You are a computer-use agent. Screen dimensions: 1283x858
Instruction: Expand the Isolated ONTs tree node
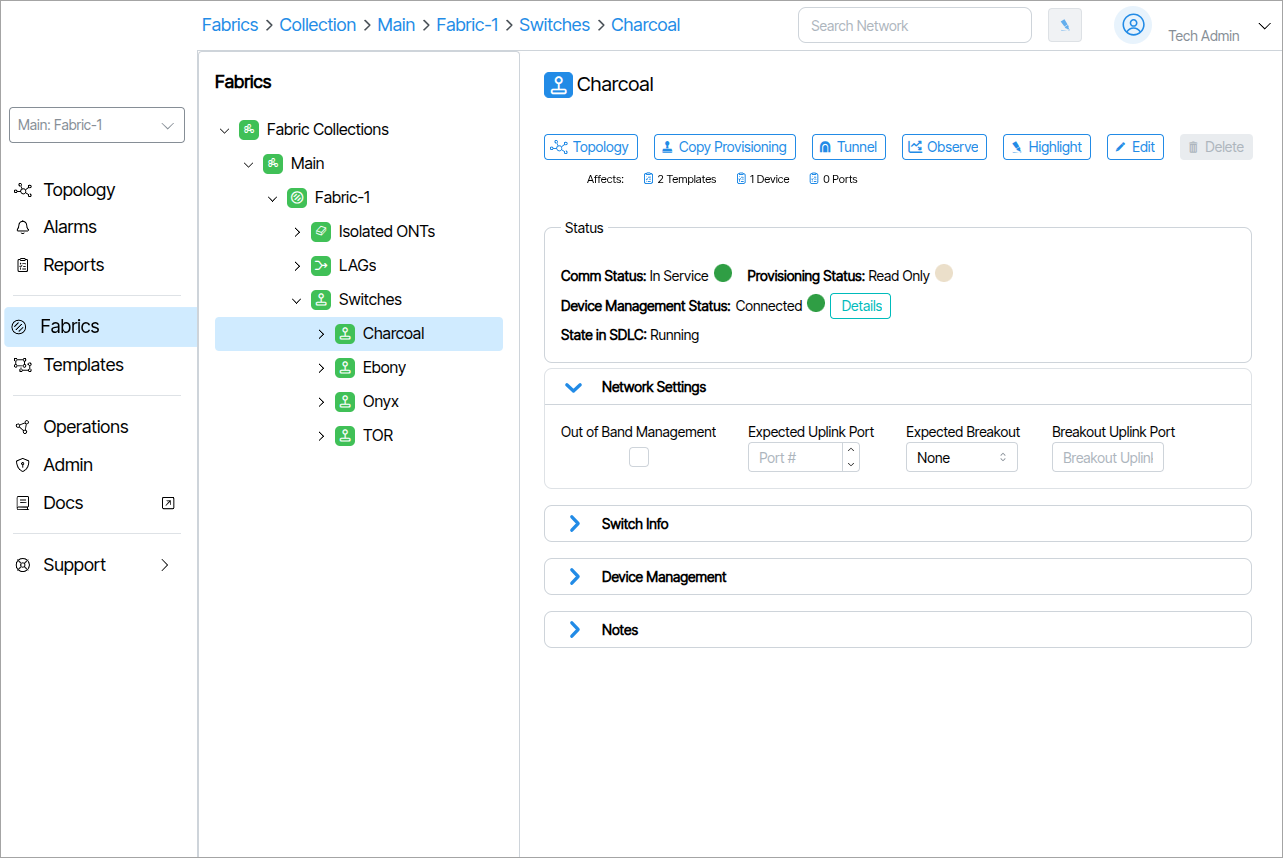[297, 232]
